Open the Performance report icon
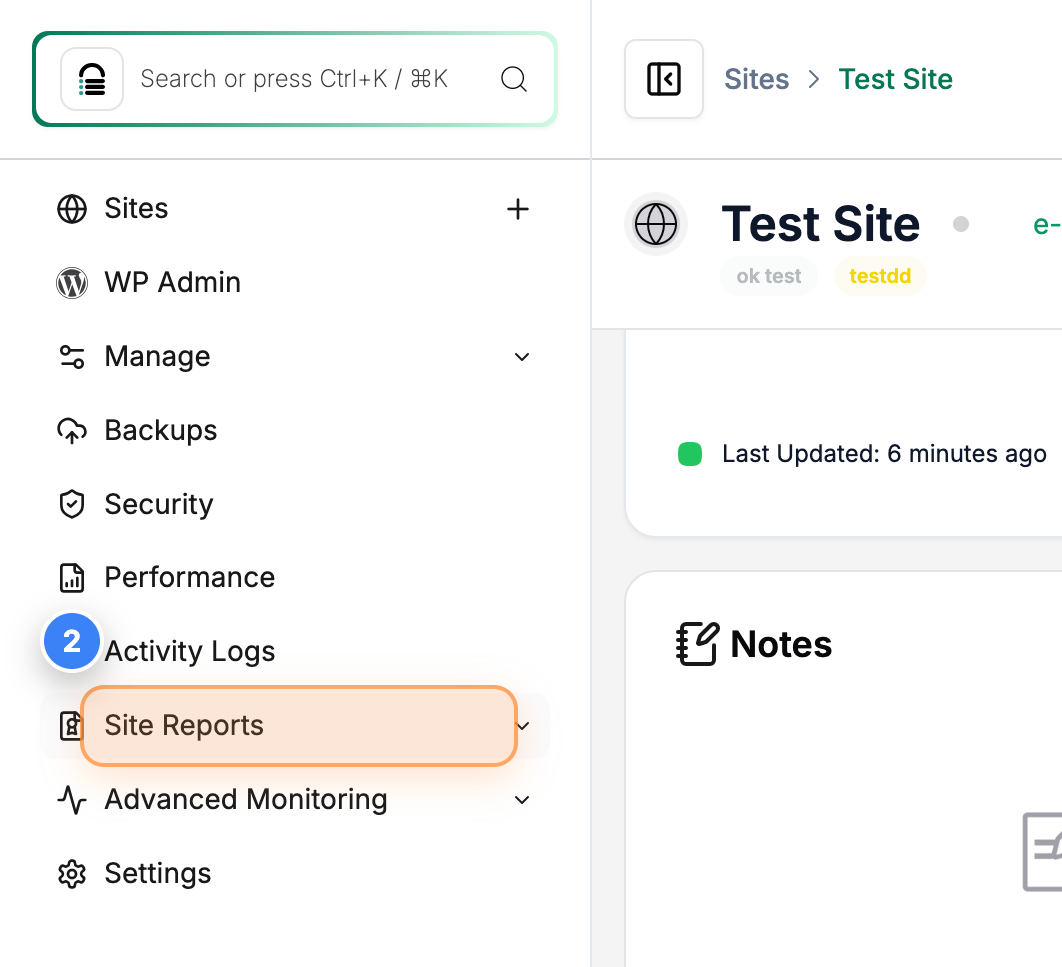The height and width of the screenshot is (967, 1062). tap(72, 577)
